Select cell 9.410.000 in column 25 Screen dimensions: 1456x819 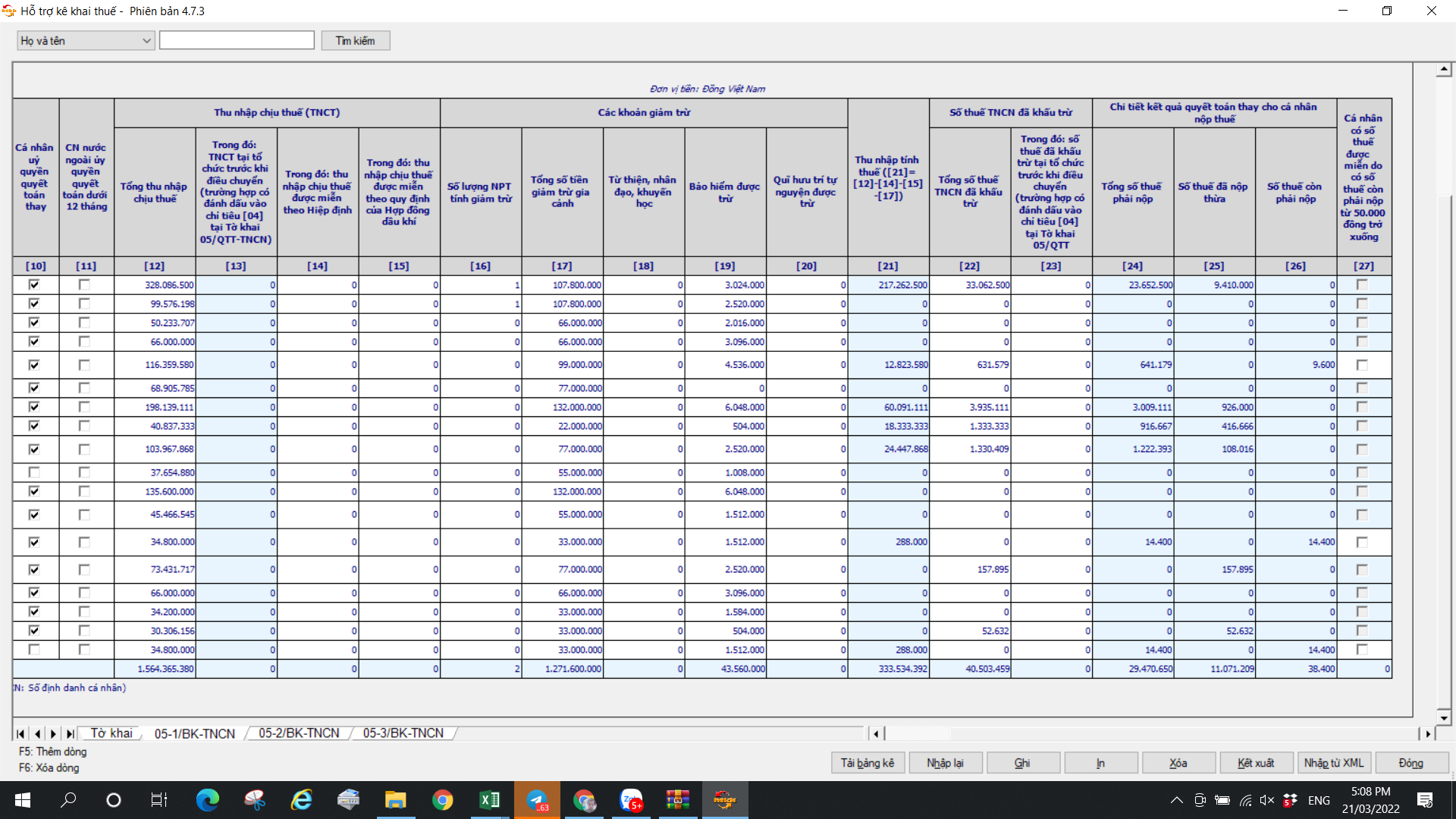point(1214,285)
